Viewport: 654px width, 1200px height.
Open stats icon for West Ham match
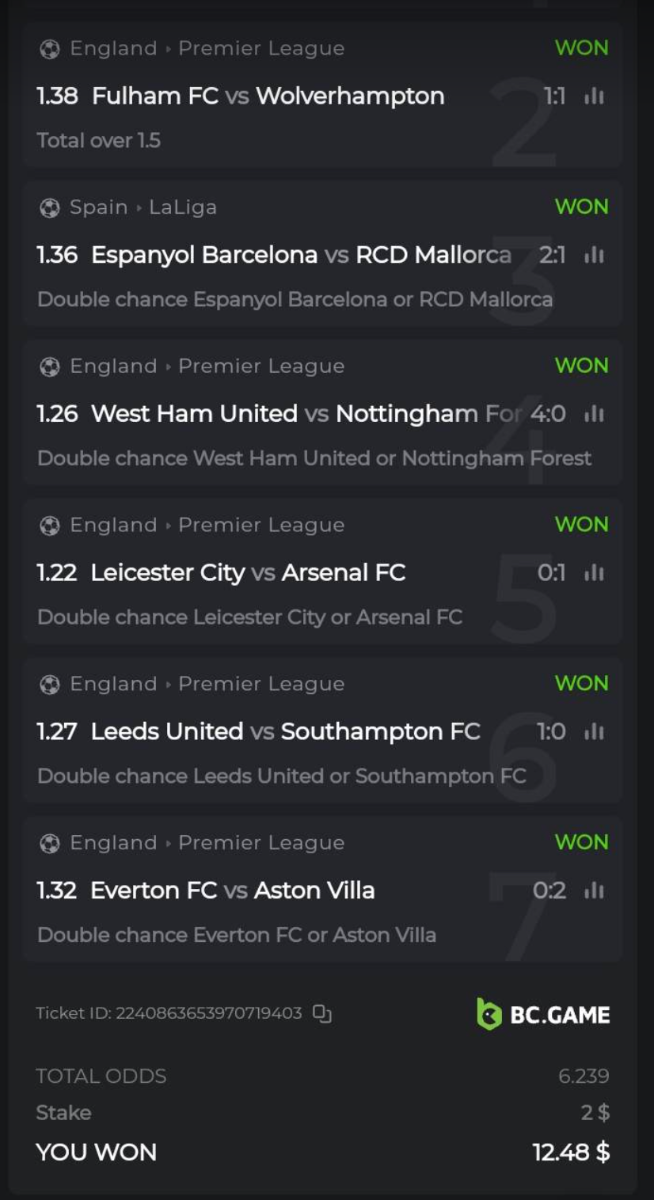(594, 414)
